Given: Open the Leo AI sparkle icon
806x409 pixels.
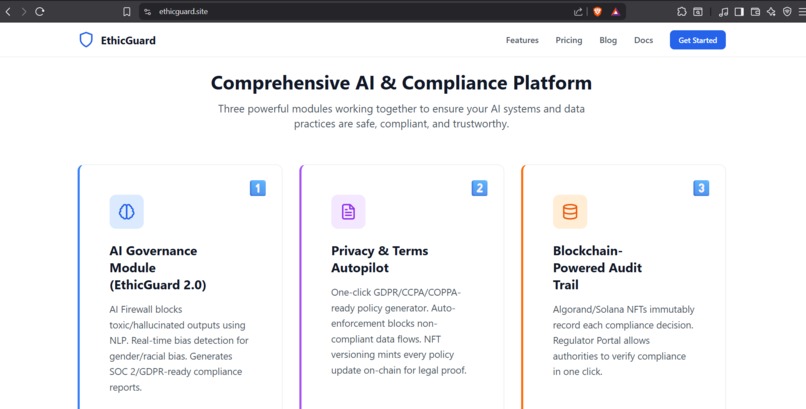Looking at the screenshot, I should click(x=771, y=11).
